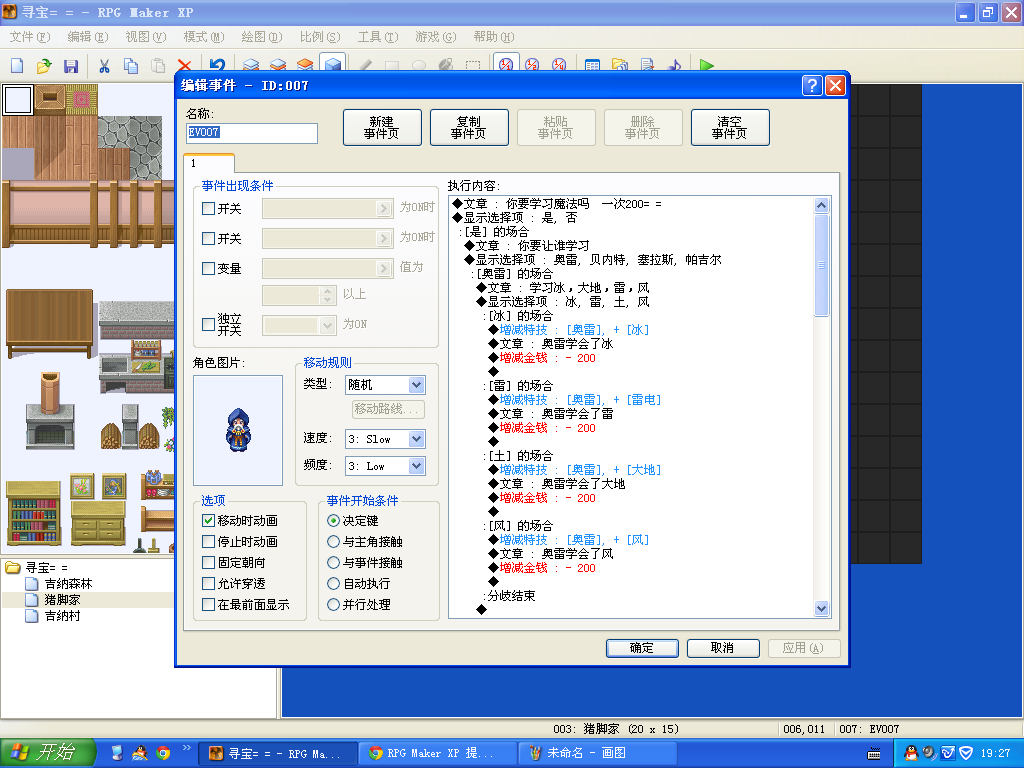Check the 停止时动画 option
Image resolution: width=1024 pixels, height=768 pixels.
click(x=208, y=541)
